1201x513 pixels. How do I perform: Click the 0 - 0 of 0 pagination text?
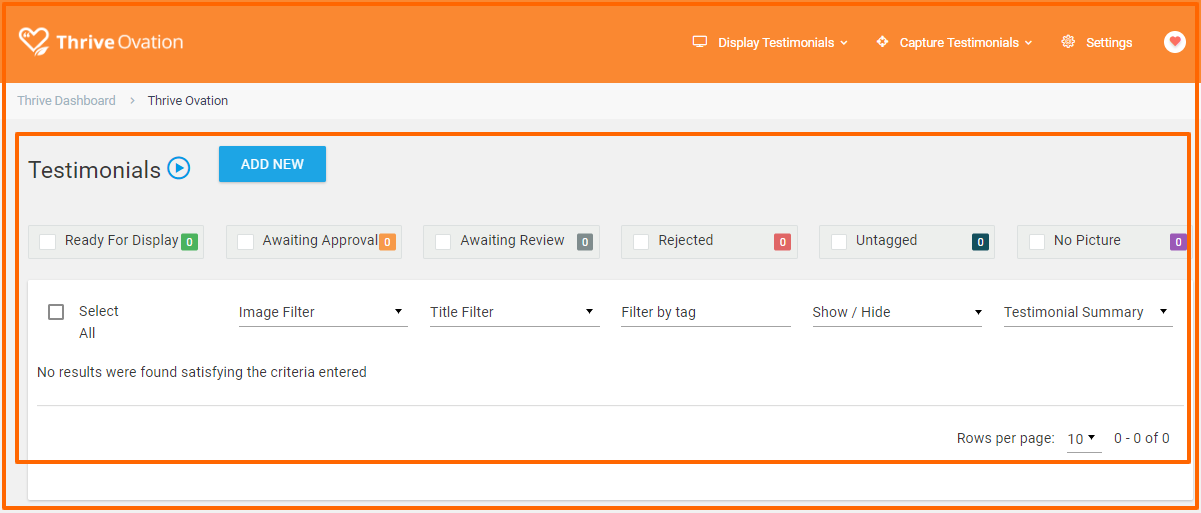coord(1142,438)
